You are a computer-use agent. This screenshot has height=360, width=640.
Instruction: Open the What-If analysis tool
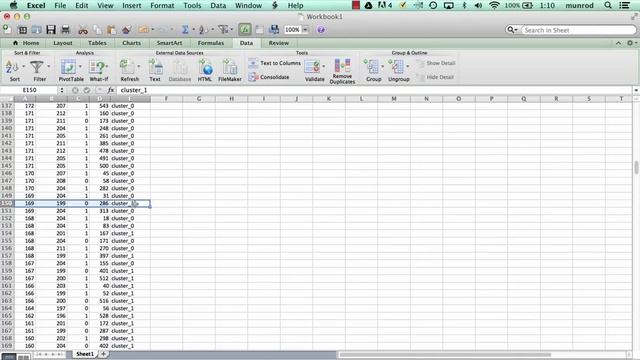(x=97, y=67)
